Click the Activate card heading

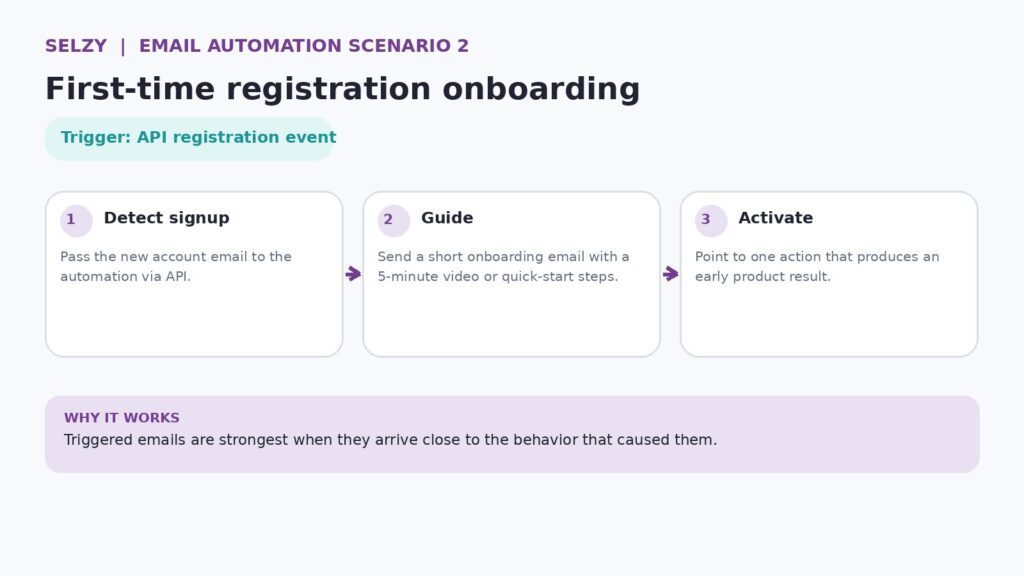pyautogui.click(x=776, y=218)
